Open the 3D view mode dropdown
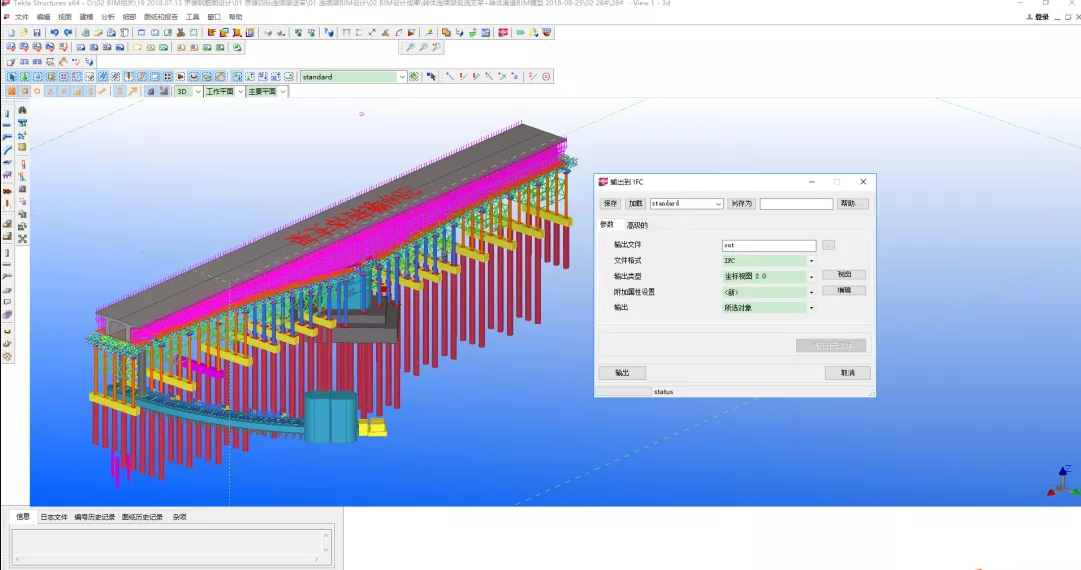1081x570 pixels. click(198, 91)
